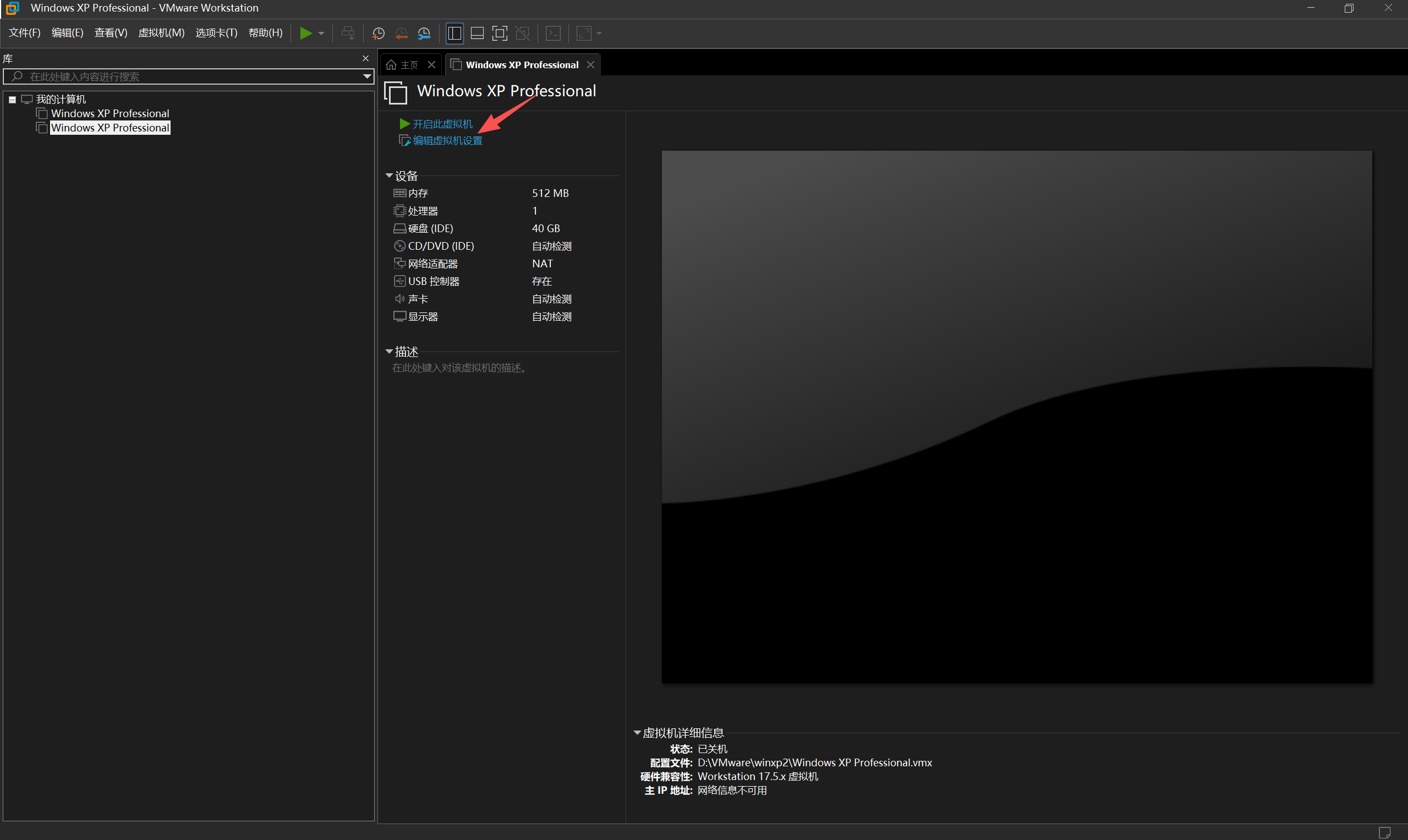Click the 开启此虚拟机 link
Viewport: 1408px width, 840px height.
tap(442, 124)
